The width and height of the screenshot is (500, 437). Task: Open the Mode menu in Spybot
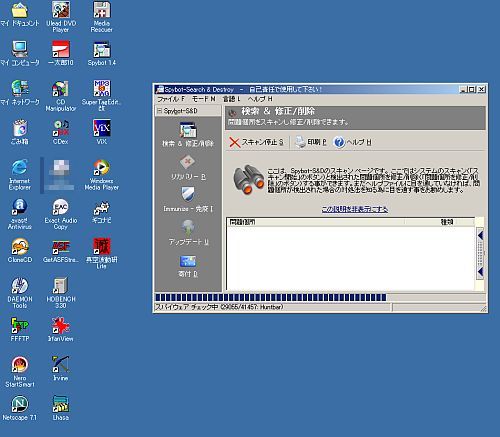(x=204, y=99)
